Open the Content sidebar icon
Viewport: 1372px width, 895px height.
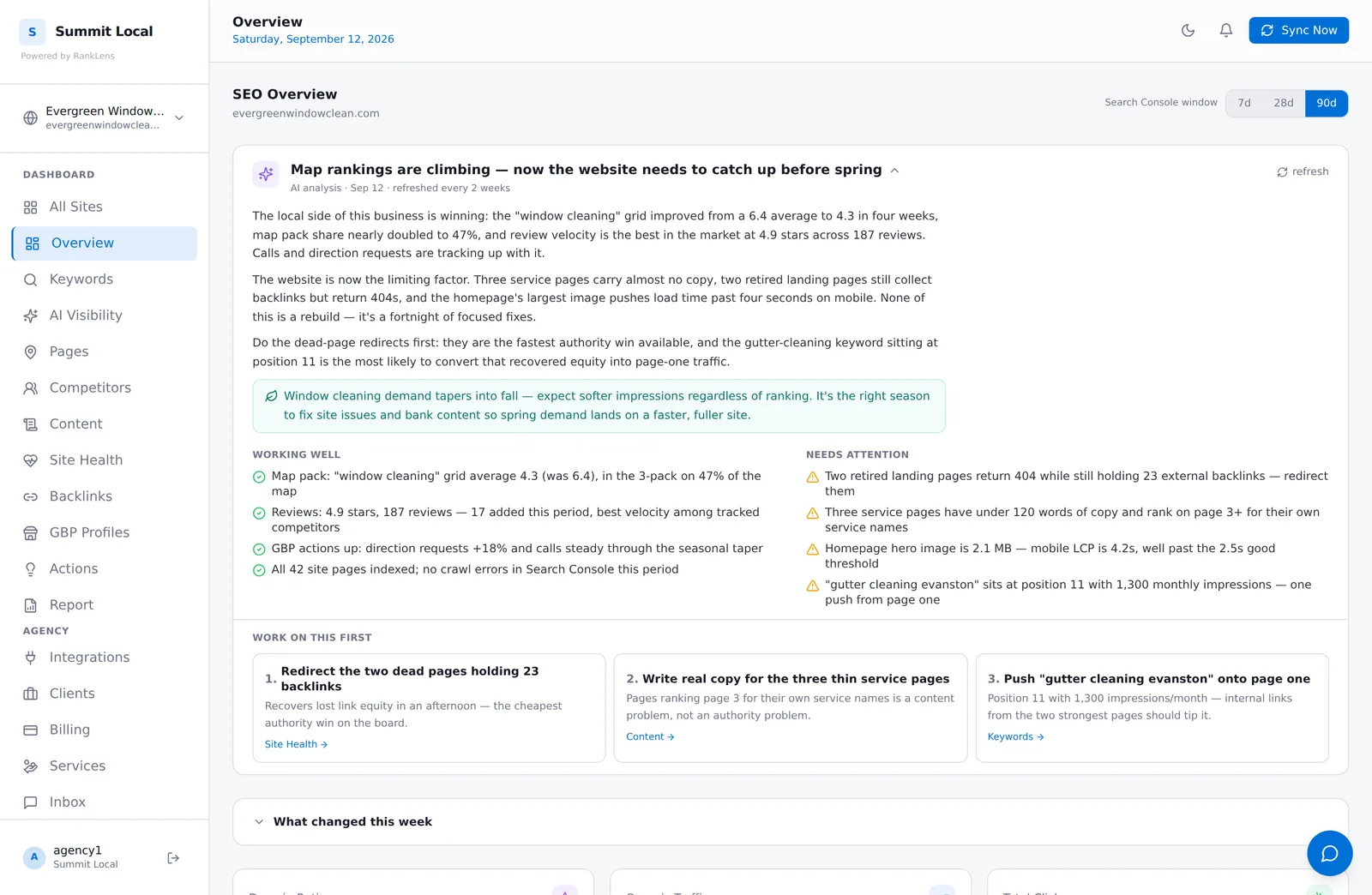pos(30,424)
